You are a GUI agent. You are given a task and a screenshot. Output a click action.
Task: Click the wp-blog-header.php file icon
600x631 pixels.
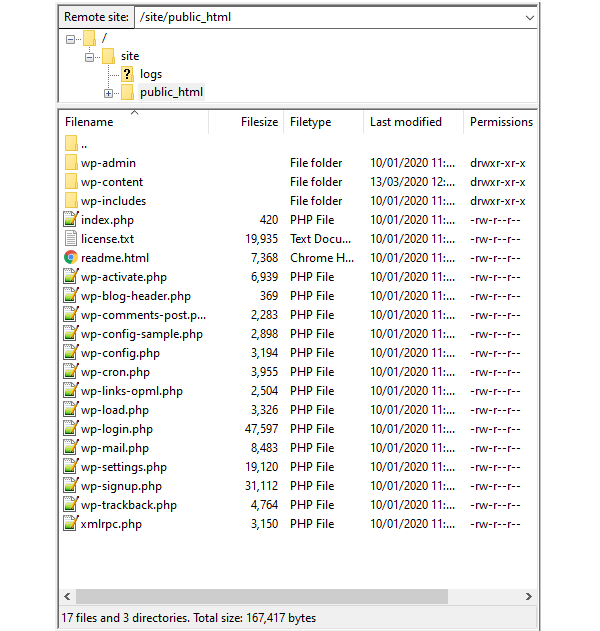[x=70, y=295]
